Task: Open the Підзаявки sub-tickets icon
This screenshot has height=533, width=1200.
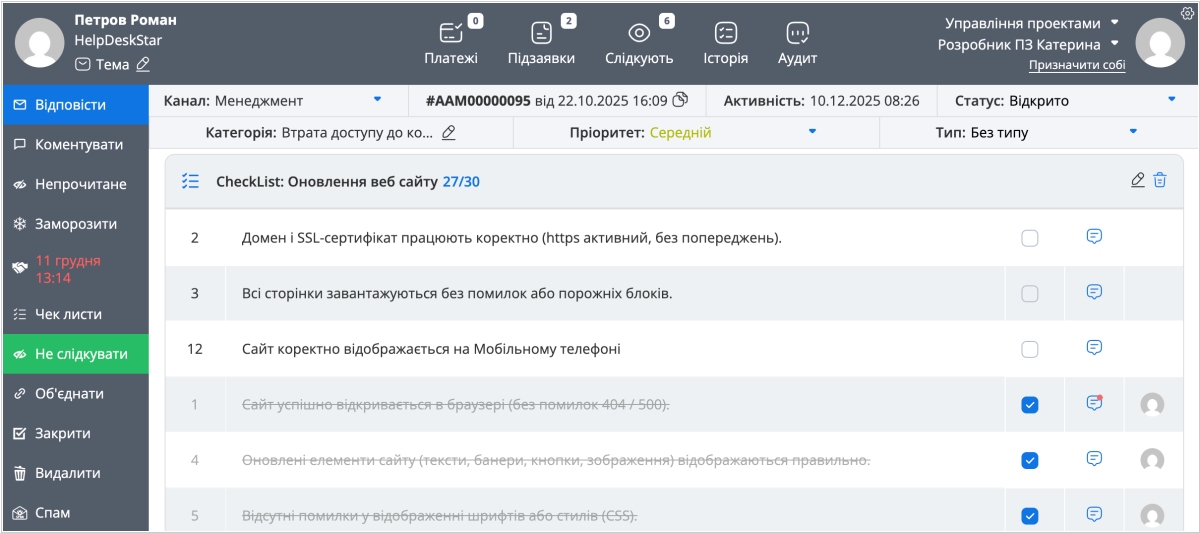Action: point(541,34)
